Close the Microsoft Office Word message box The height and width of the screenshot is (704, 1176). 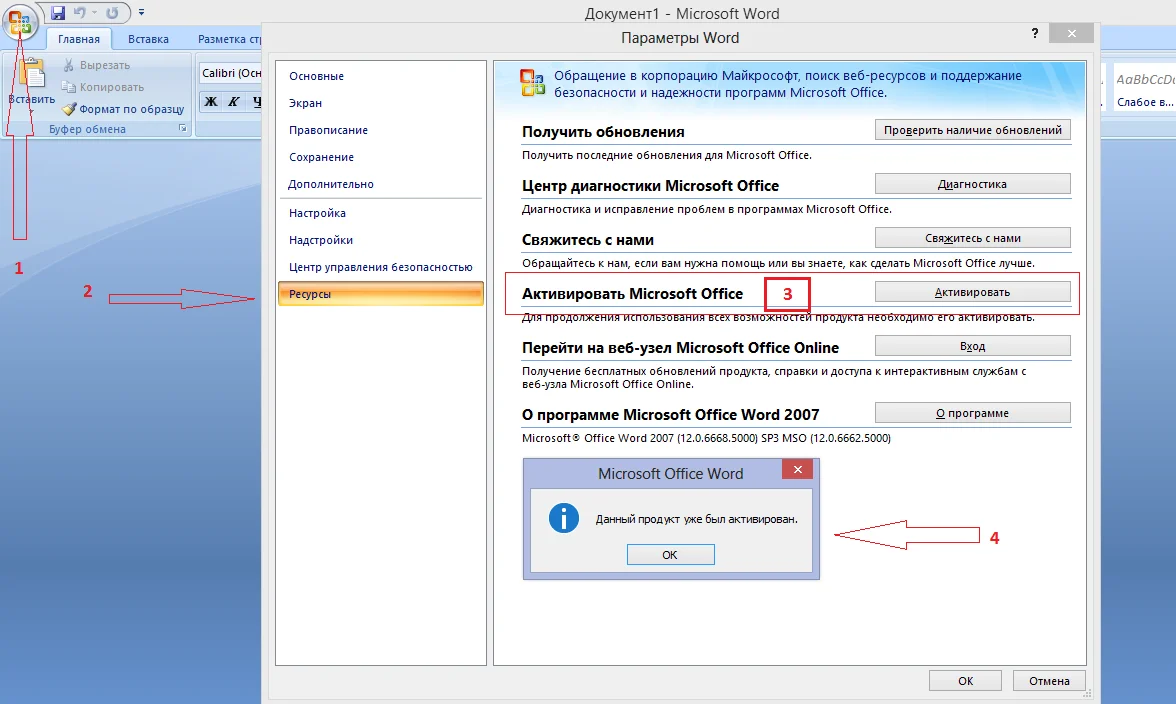point(798,469)
